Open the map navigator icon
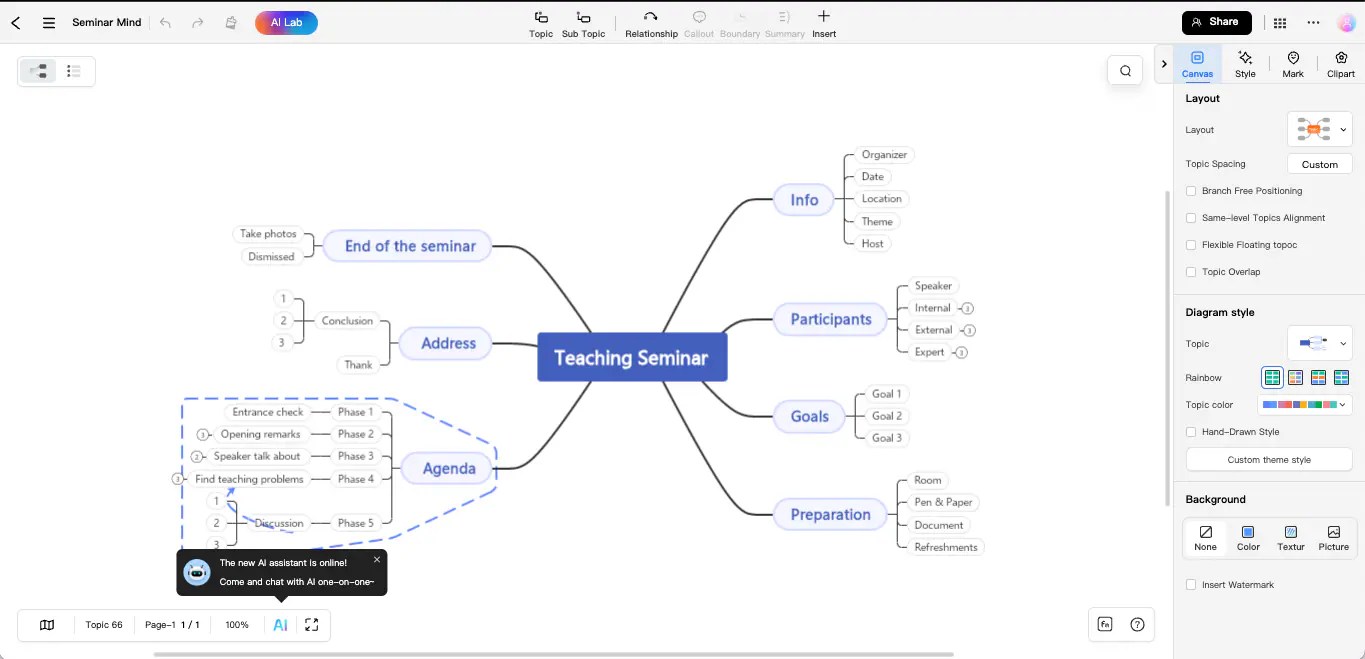 pos(47,625)
